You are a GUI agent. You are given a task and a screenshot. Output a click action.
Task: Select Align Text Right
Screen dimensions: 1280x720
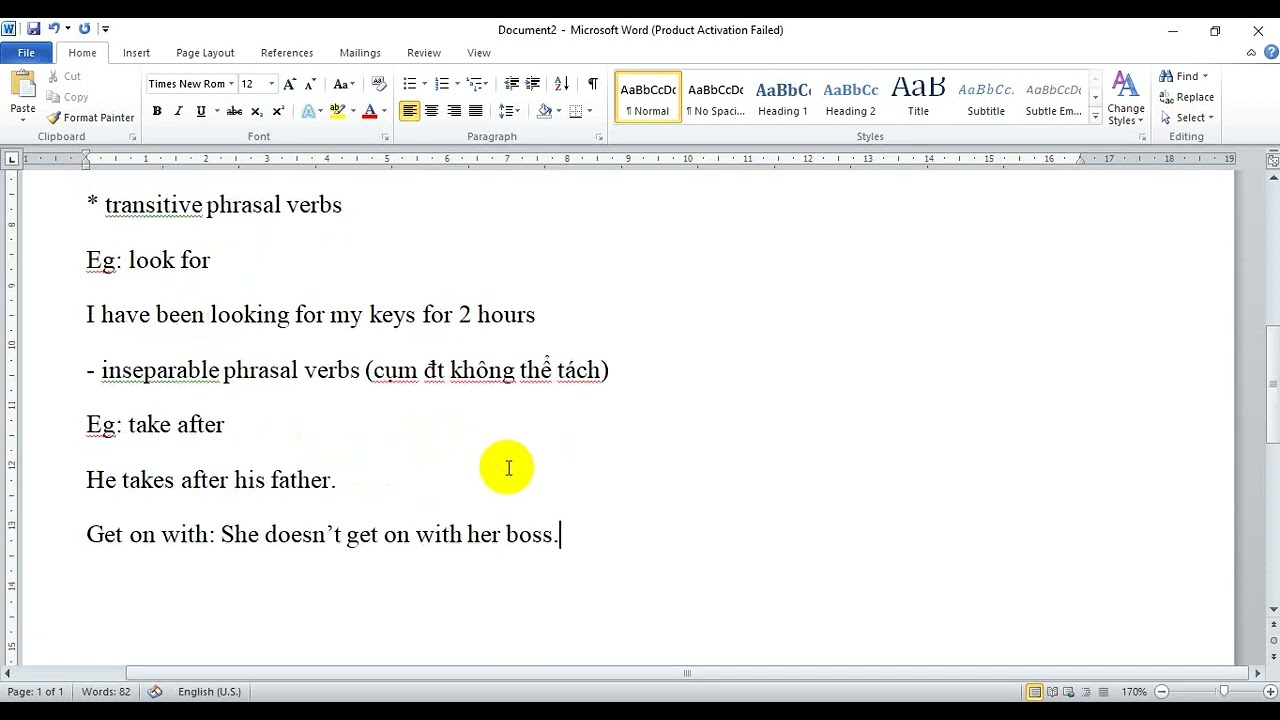454,111
